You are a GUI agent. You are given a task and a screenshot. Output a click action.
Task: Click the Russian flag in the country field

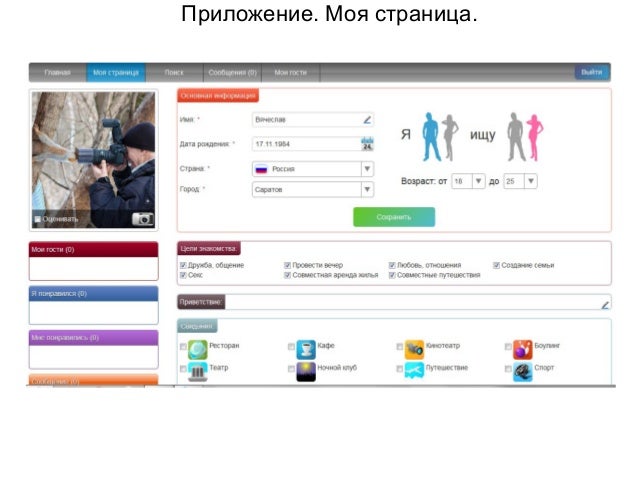pyautogui.click(x=261, y=169)
